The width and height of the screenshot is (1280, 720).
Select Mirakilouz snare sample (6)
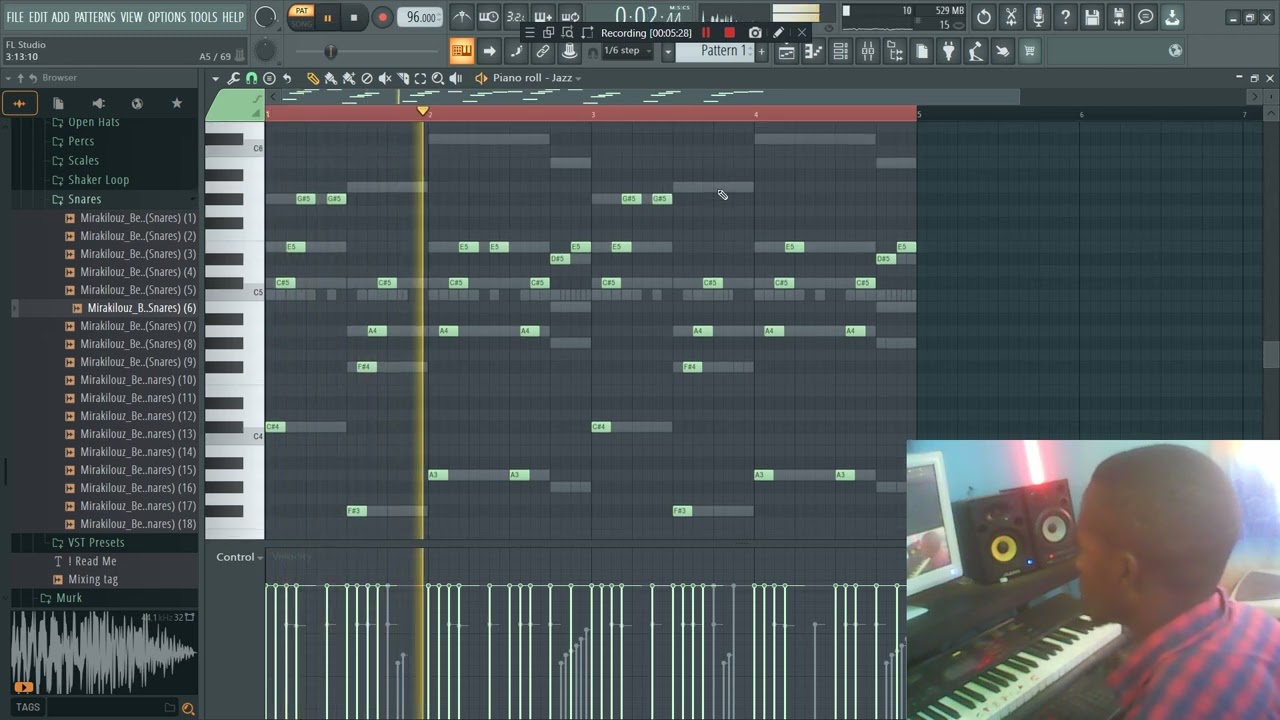pos(140,308)
